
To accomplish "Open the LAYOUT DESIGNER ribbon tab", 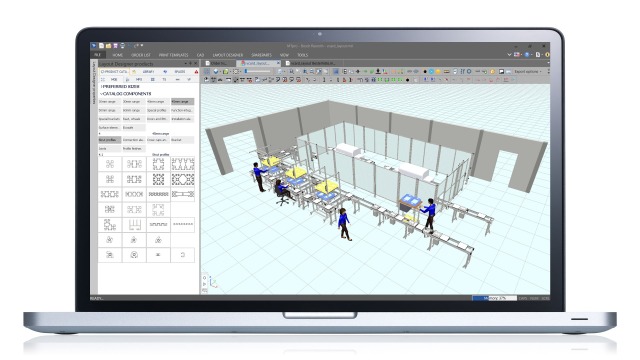I will [228, 55].
